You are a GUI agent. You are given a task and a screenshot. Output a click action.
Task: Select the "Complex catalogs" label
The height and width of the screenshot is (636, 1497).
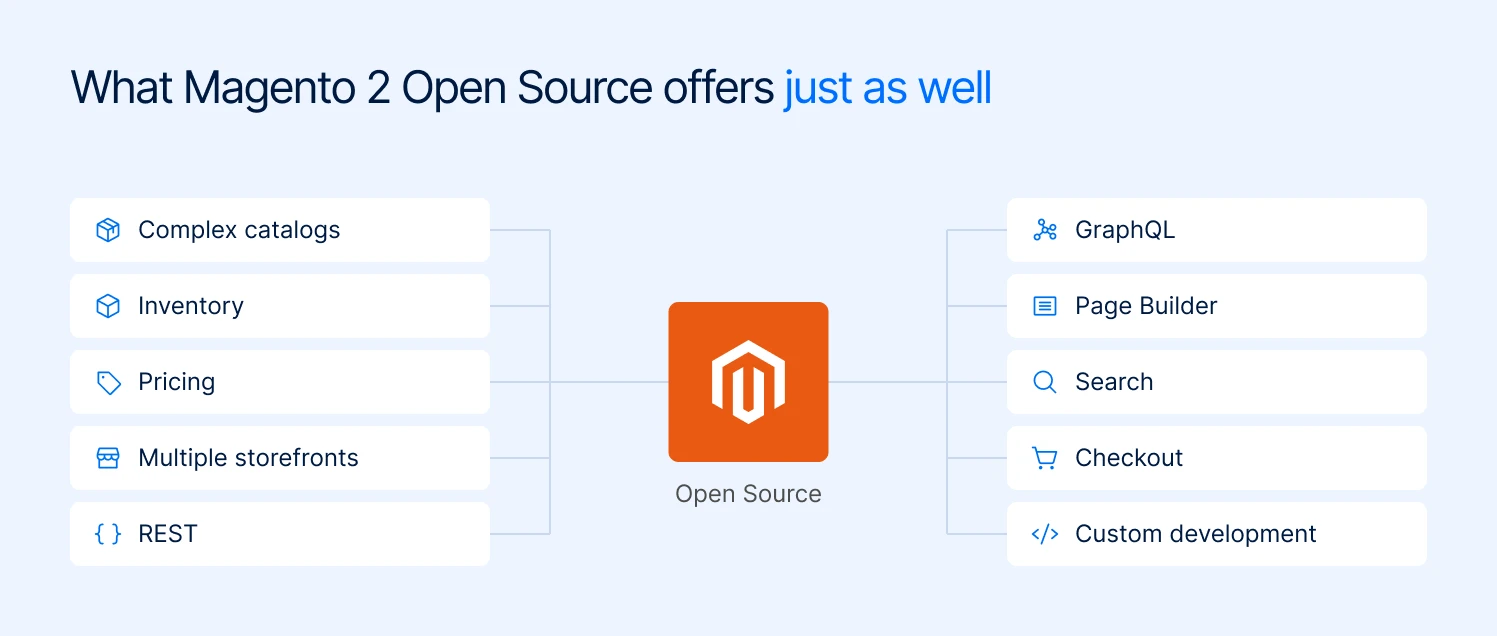point(239,230)
